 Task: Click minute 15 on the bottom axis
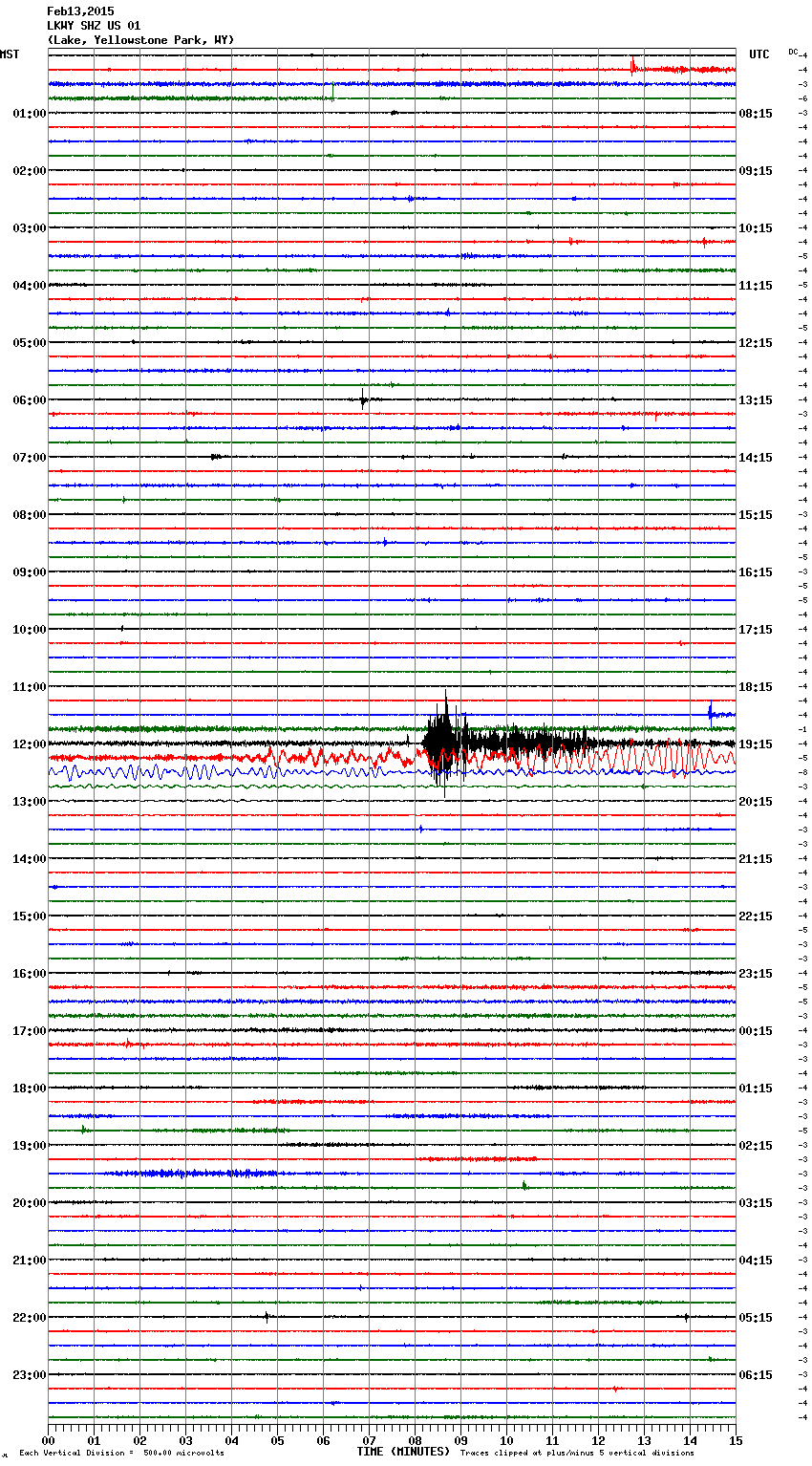click(x=736, y=1440)
